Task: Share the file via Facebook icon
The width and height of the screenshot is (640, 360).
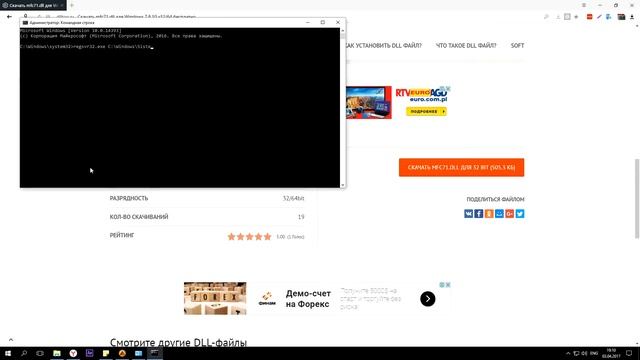Action: [479, 213]
